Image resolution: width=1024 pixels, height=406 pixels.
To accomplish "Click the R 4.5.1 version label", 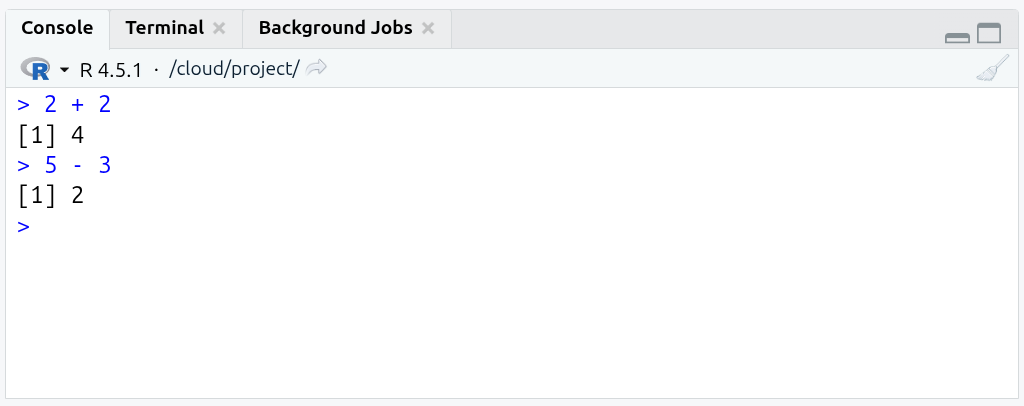I will coord(111,69).
